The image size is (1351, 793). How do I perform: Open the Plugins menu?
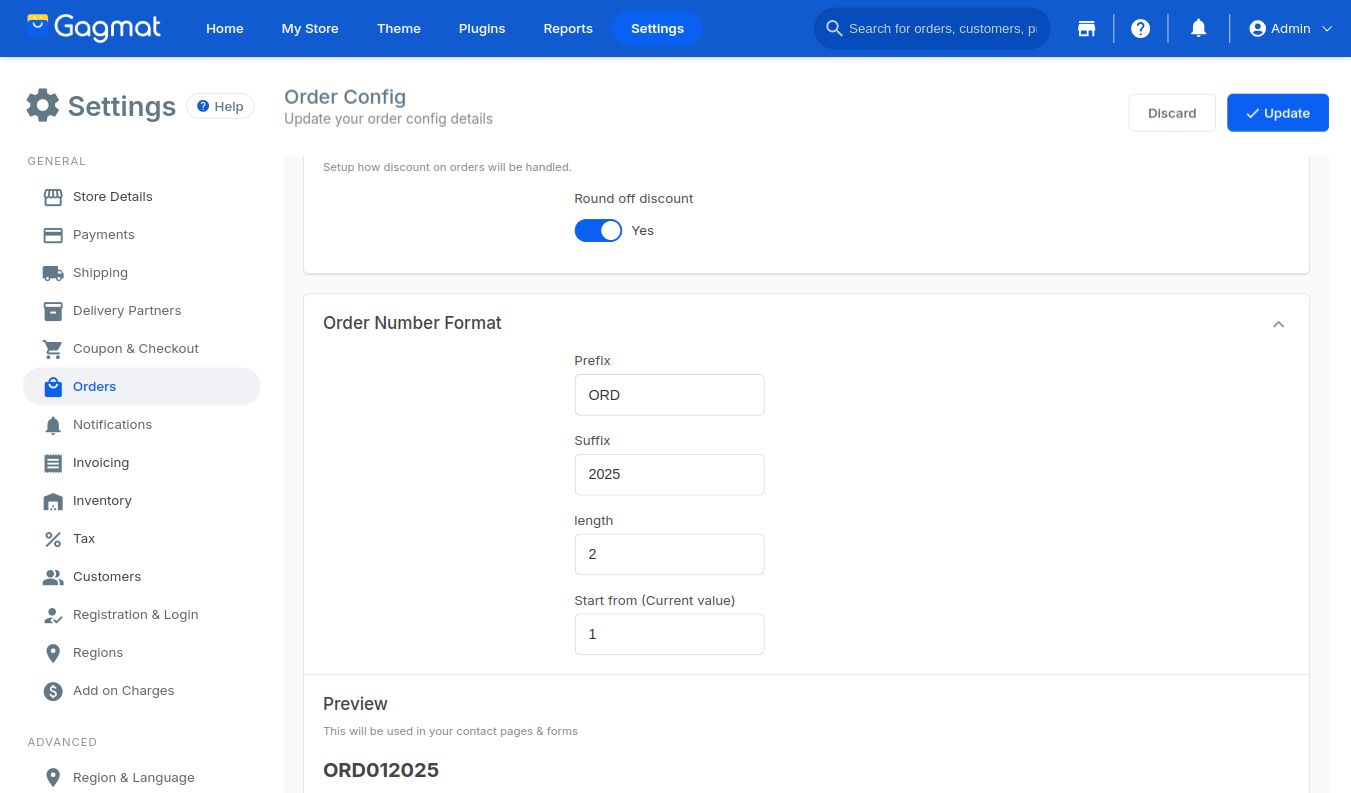(482, 29)
